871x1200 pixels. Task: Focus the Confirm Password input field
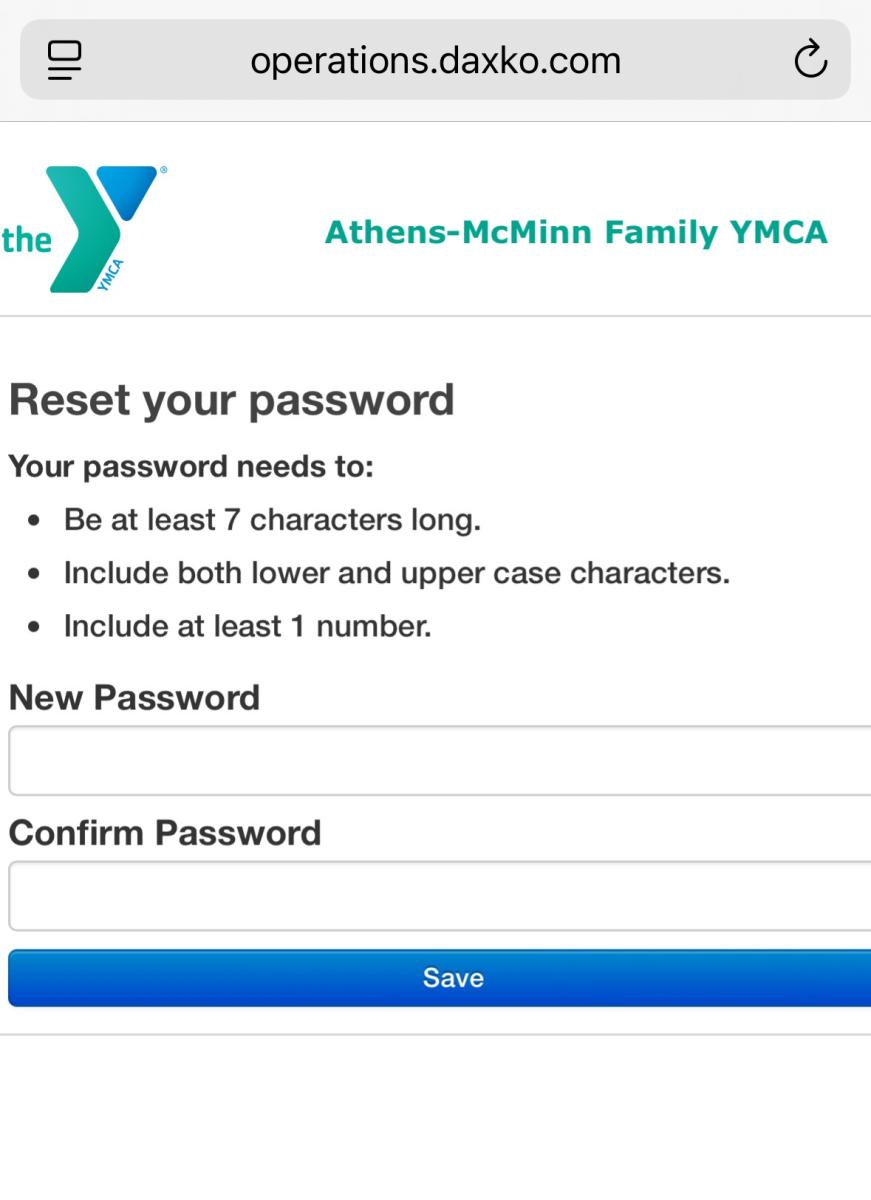pyautogui.click(x=439, y=896)
